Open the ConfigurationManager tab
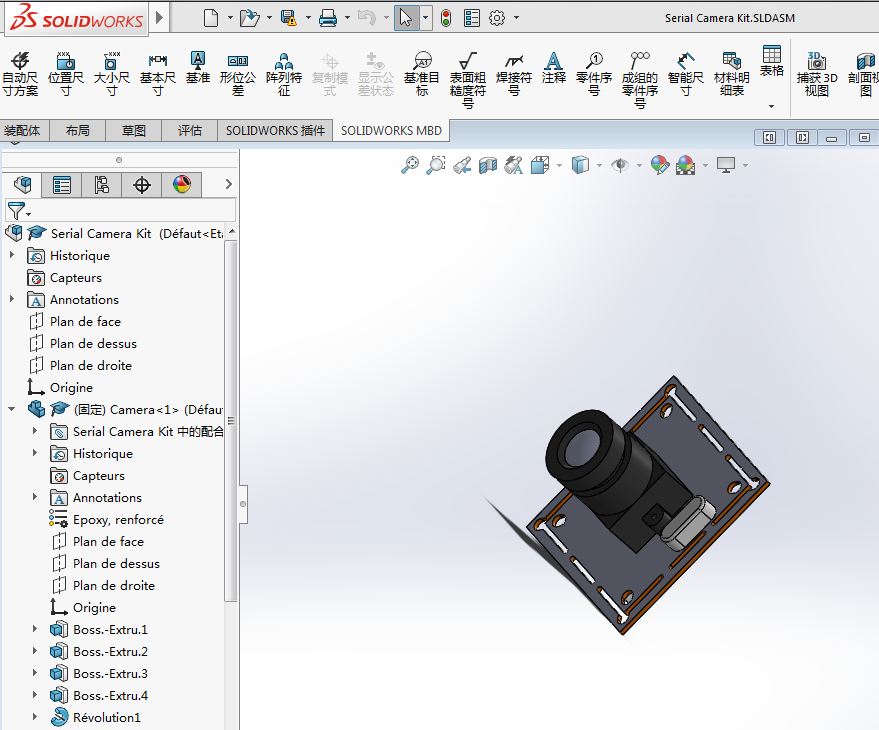 (x=101, y=184)
